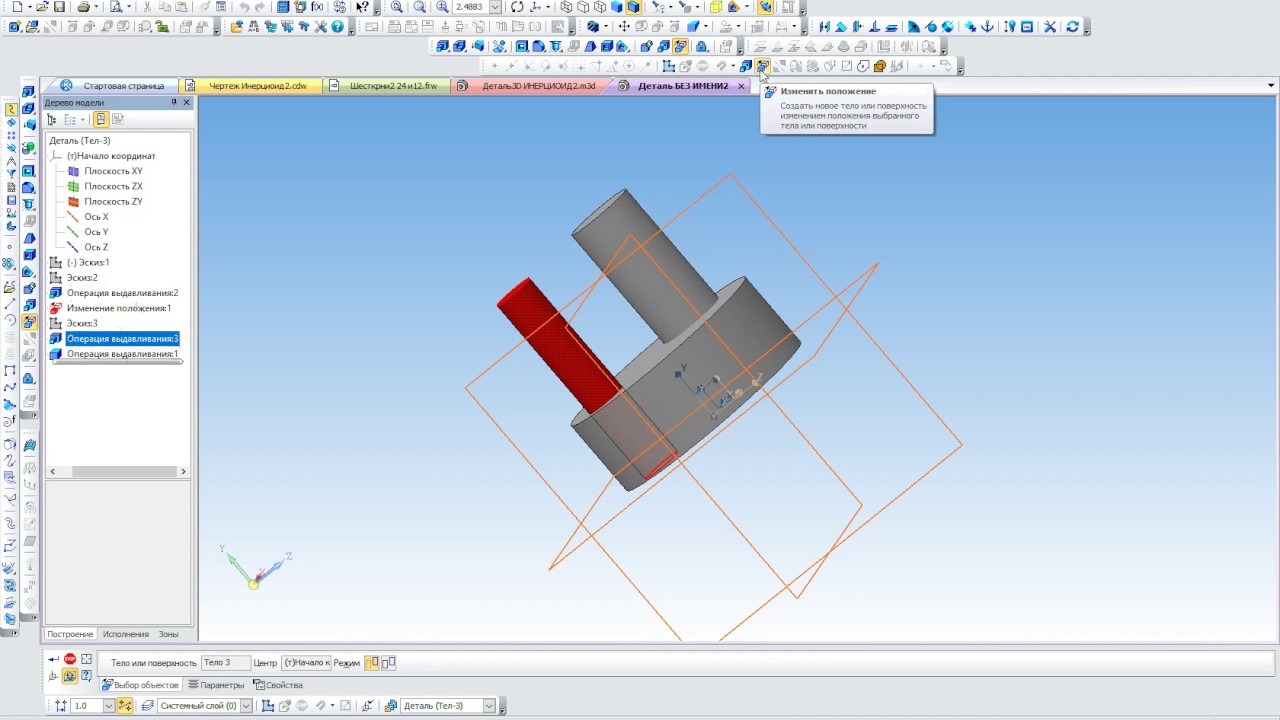
Task: Pin the Model Tree panel
Action: [x=174, y=102]
